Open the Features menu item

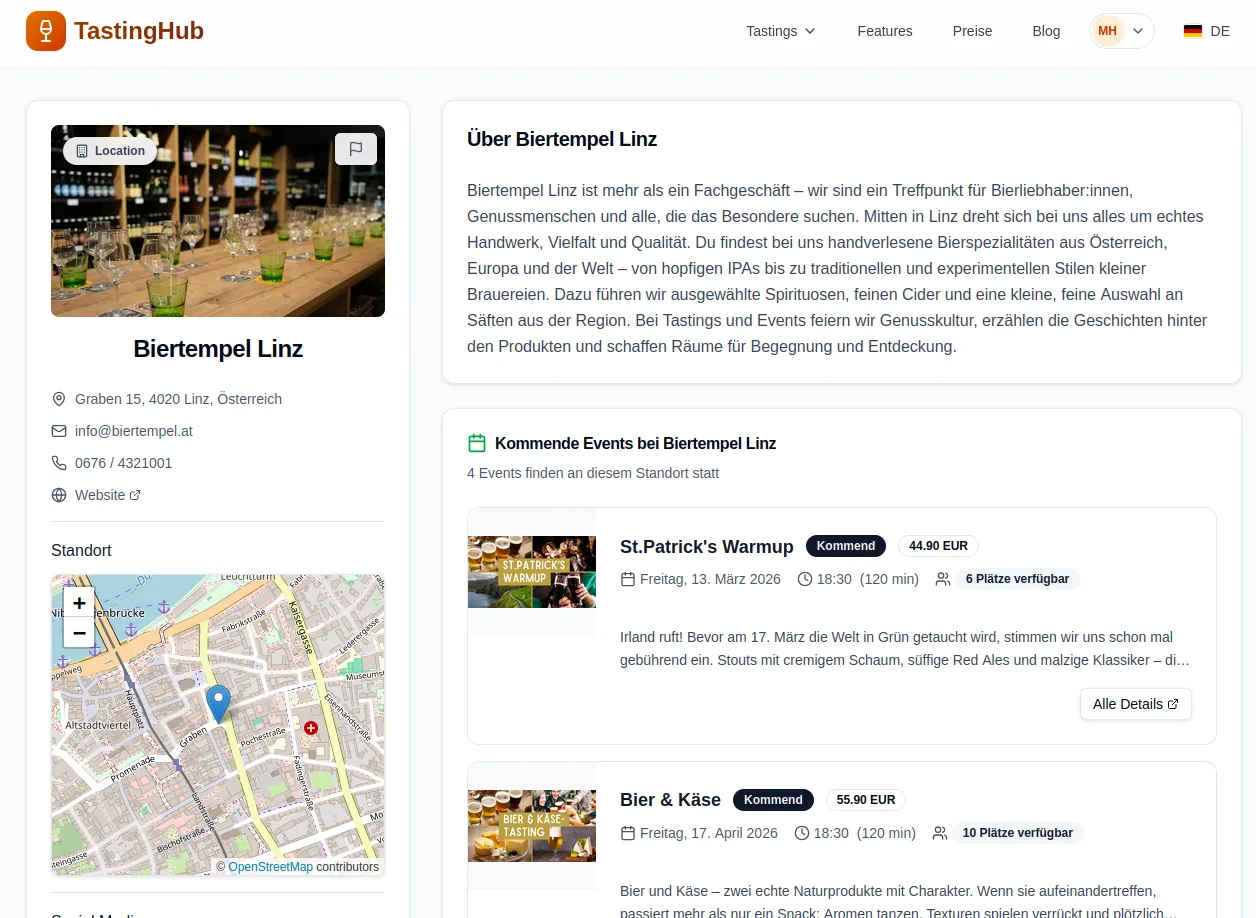click(x=884, y=31)
